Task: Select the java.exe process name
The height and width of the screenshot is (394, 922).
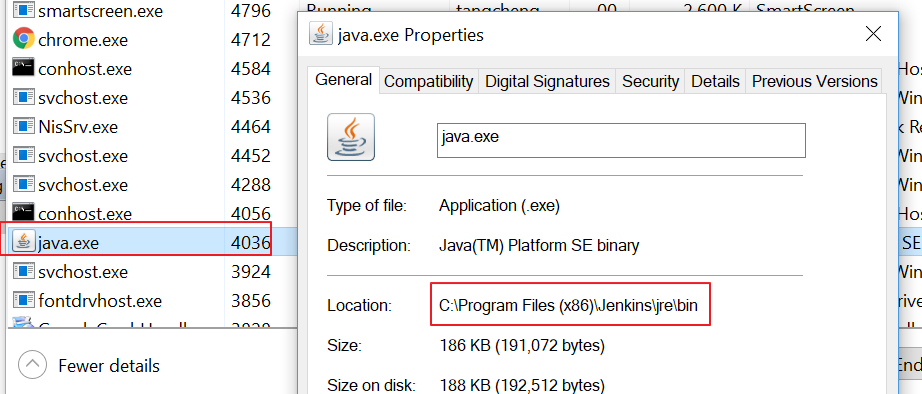Action: coord(68,243)
